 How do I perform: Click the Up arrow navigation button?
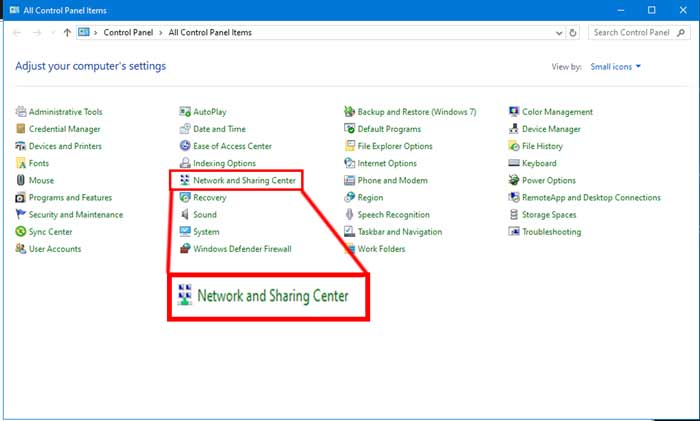coord(67,33)
